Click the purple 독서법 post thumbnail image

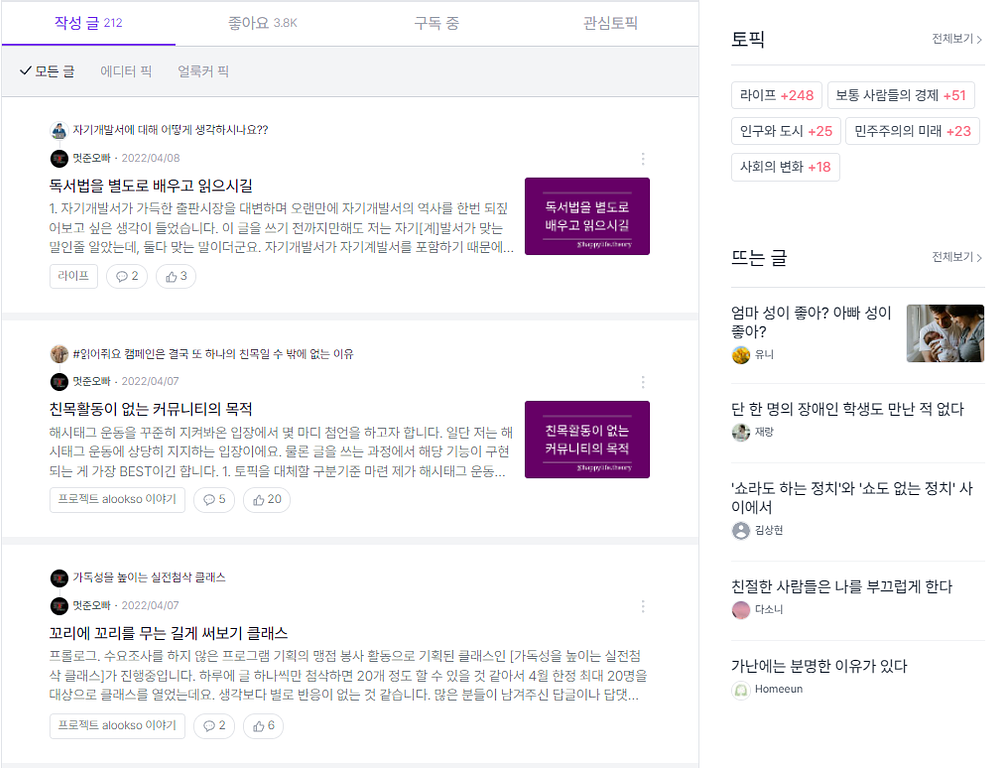[587, 216]
